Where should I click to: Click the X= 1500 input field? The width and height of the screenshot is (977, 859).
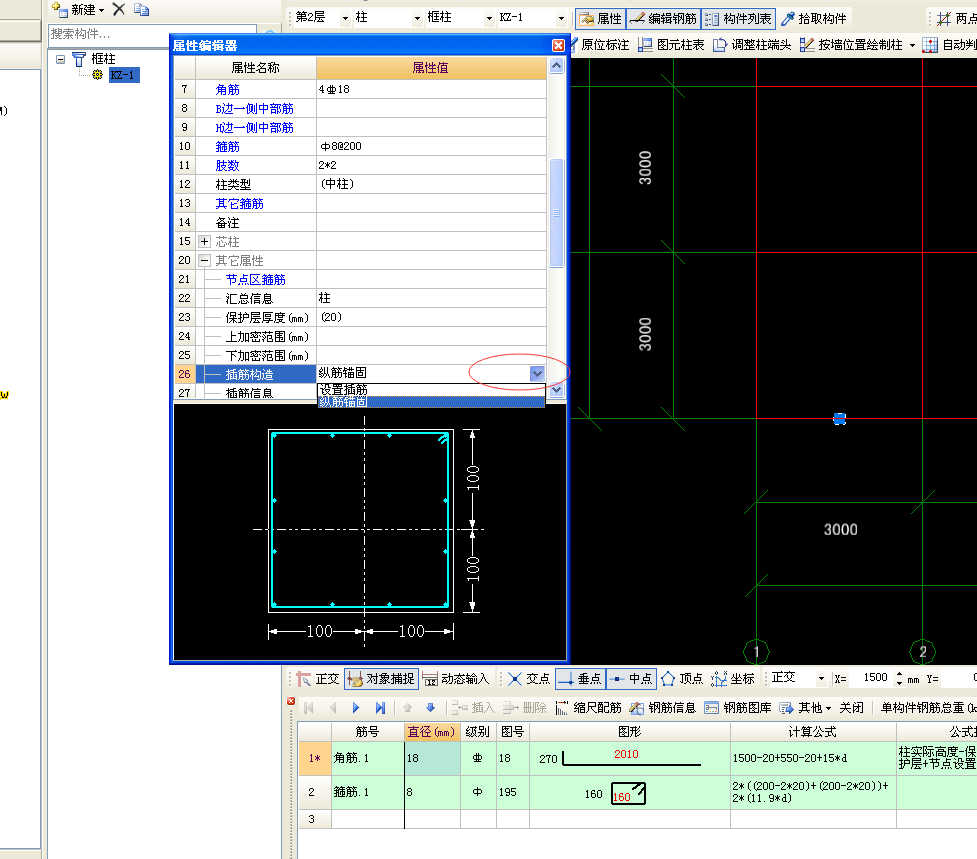[871, 678]
